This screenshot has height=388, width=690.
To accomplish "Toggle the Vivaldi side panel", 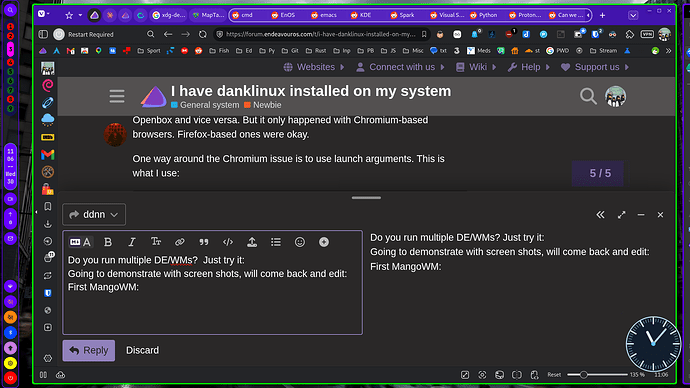I will tap(43, 34).
